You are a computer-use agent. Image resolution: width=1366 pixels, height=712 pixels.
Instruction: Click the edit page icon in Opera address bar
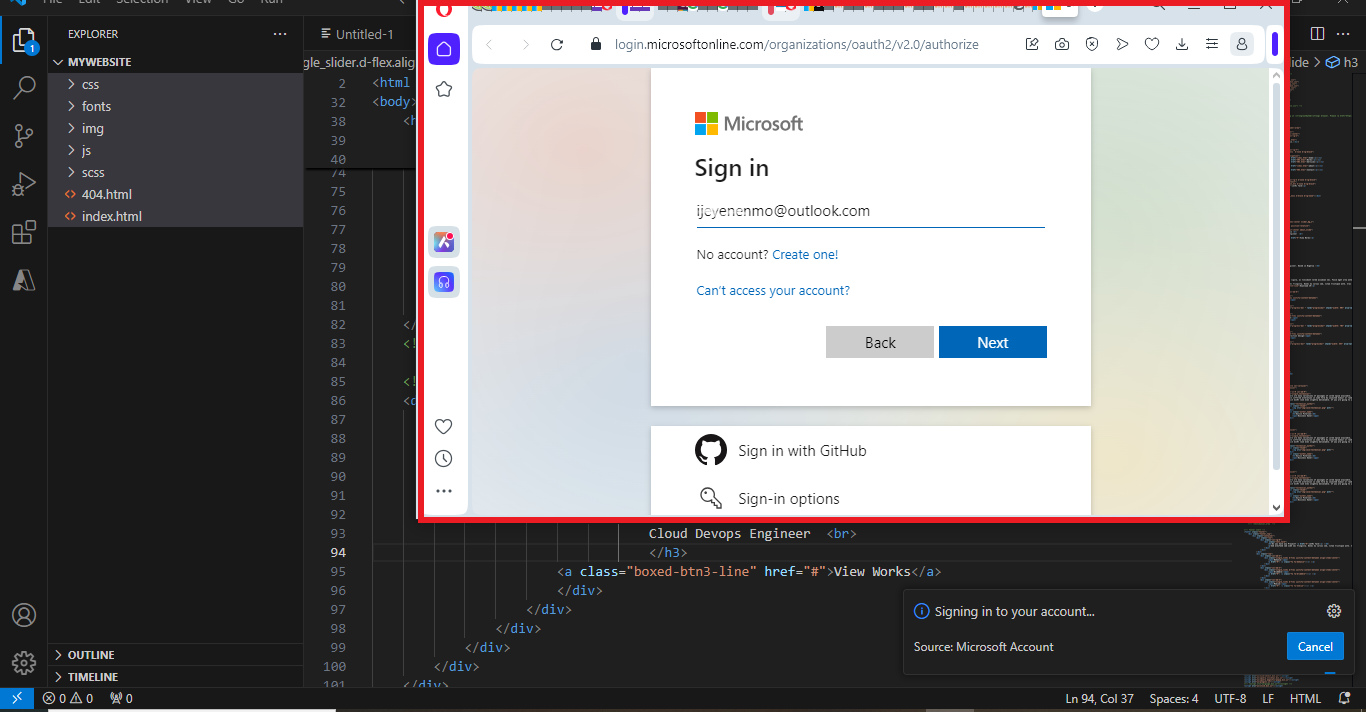[x=1032, y=44]
